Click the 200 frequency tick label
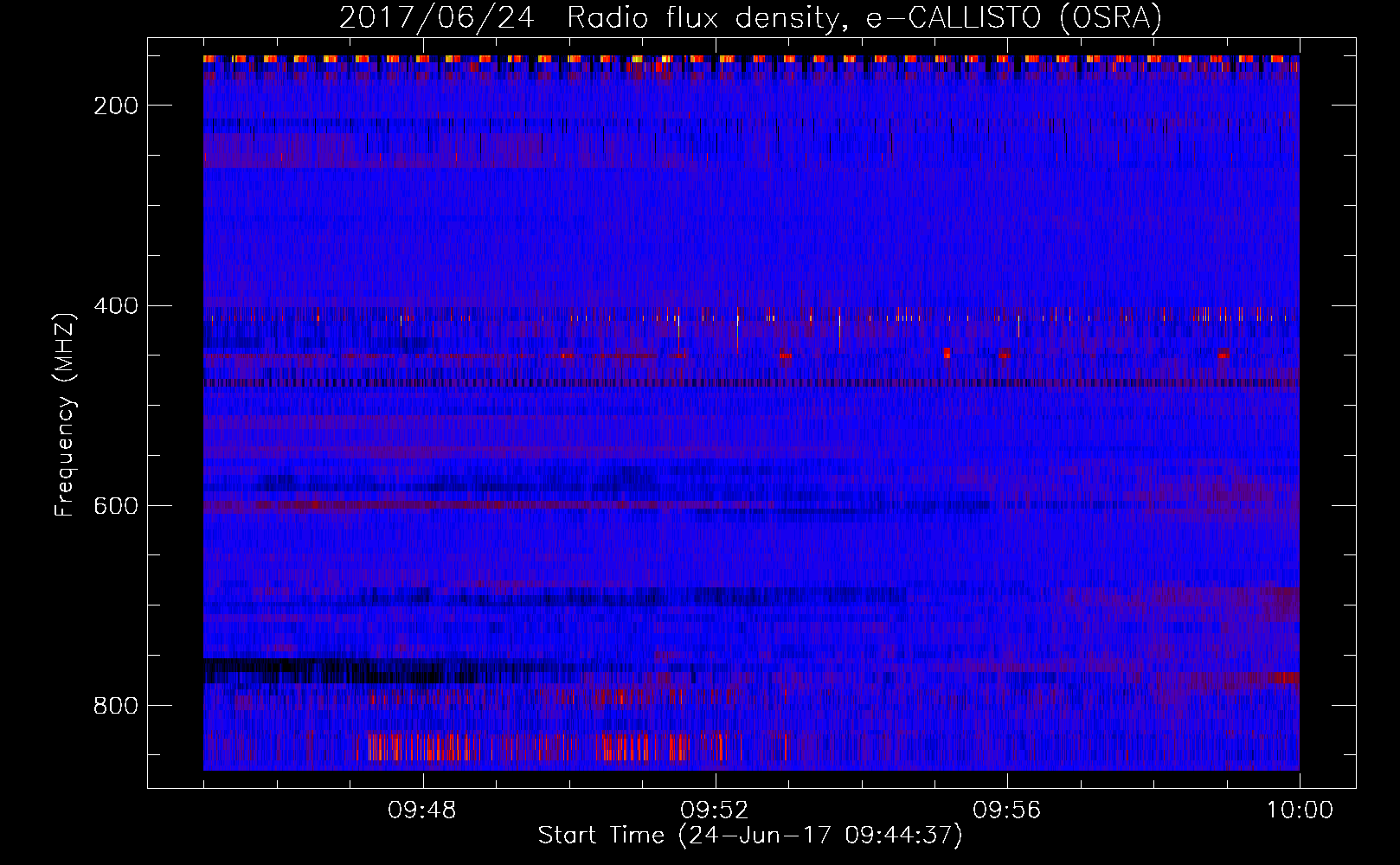 [x=117, y=106]
